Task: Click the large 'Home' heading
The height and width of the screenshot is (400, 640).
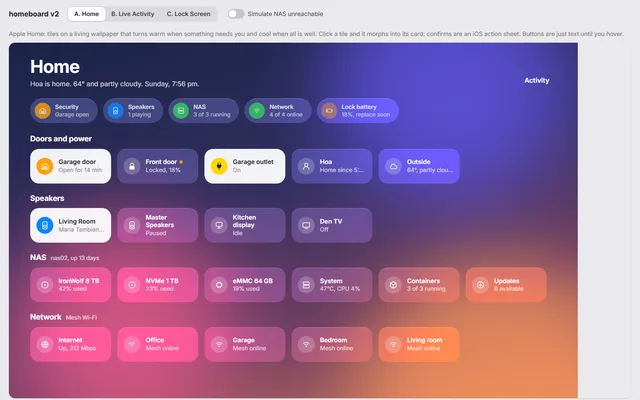Action: coord(55,67)
